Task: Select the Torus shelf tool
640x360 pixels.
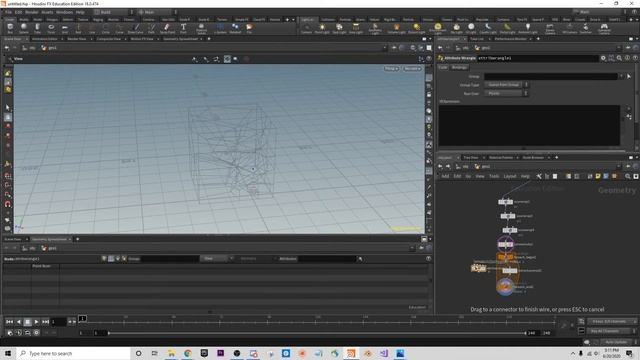Action: click(x=51, y=28)
